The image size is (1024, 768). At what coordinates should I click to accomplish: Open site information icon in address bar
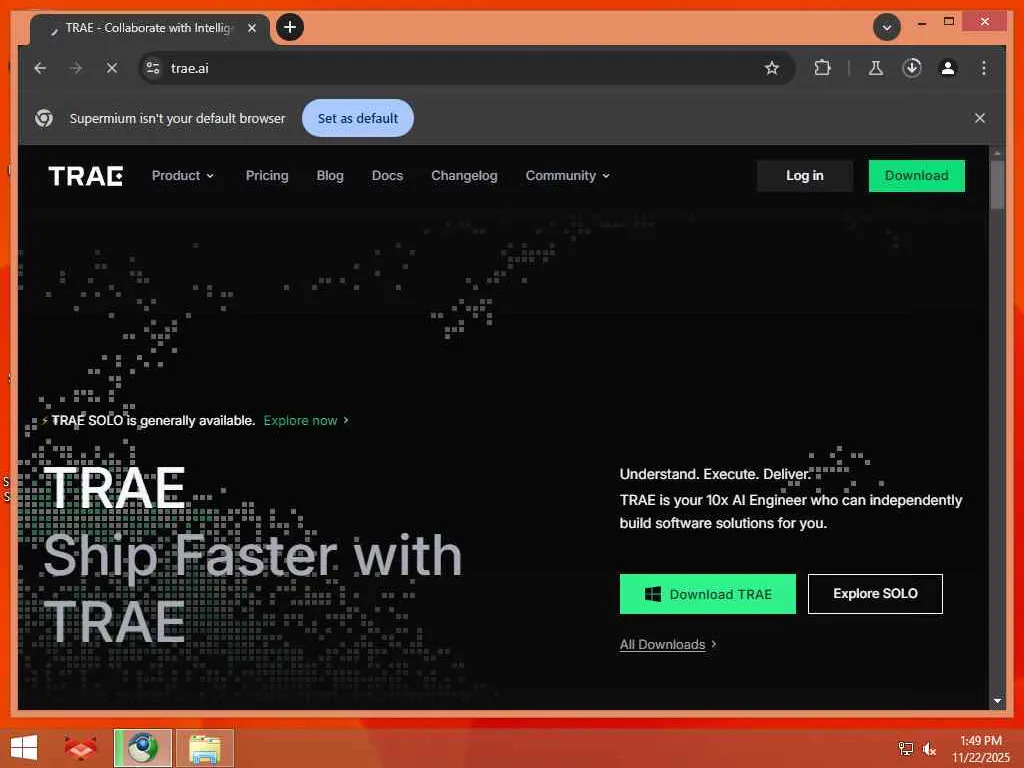pos(153,68)
